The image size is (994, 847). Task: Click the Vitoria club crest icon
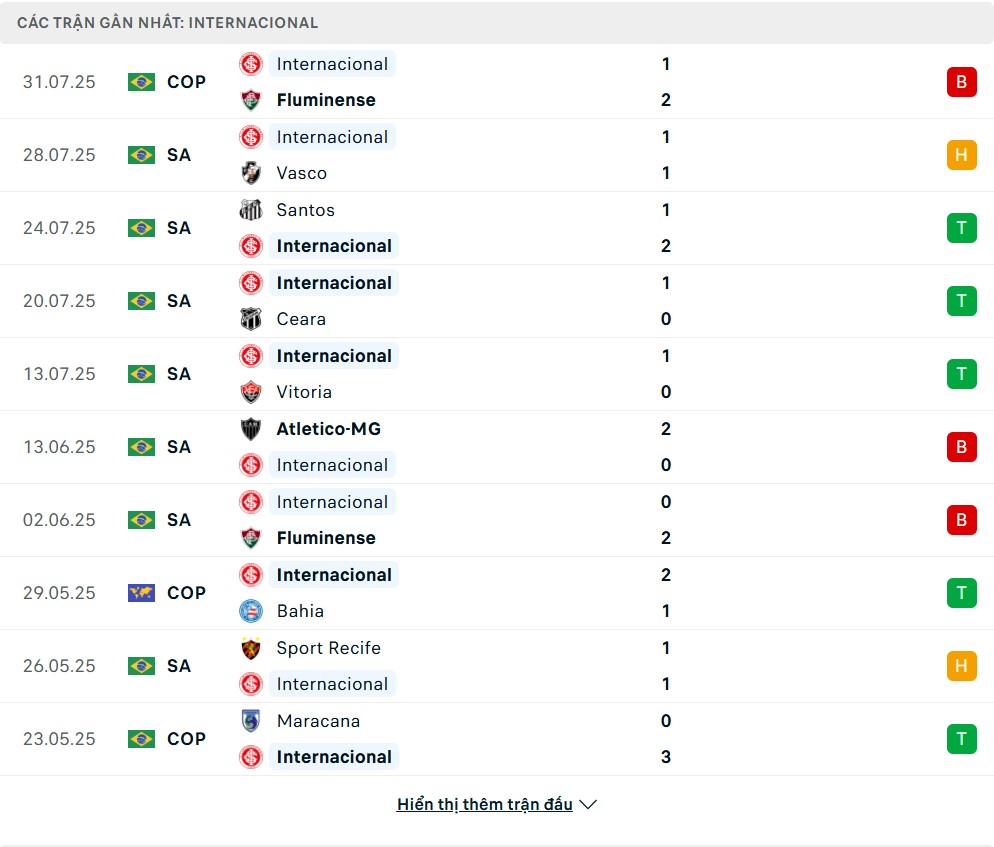point(250,392)
